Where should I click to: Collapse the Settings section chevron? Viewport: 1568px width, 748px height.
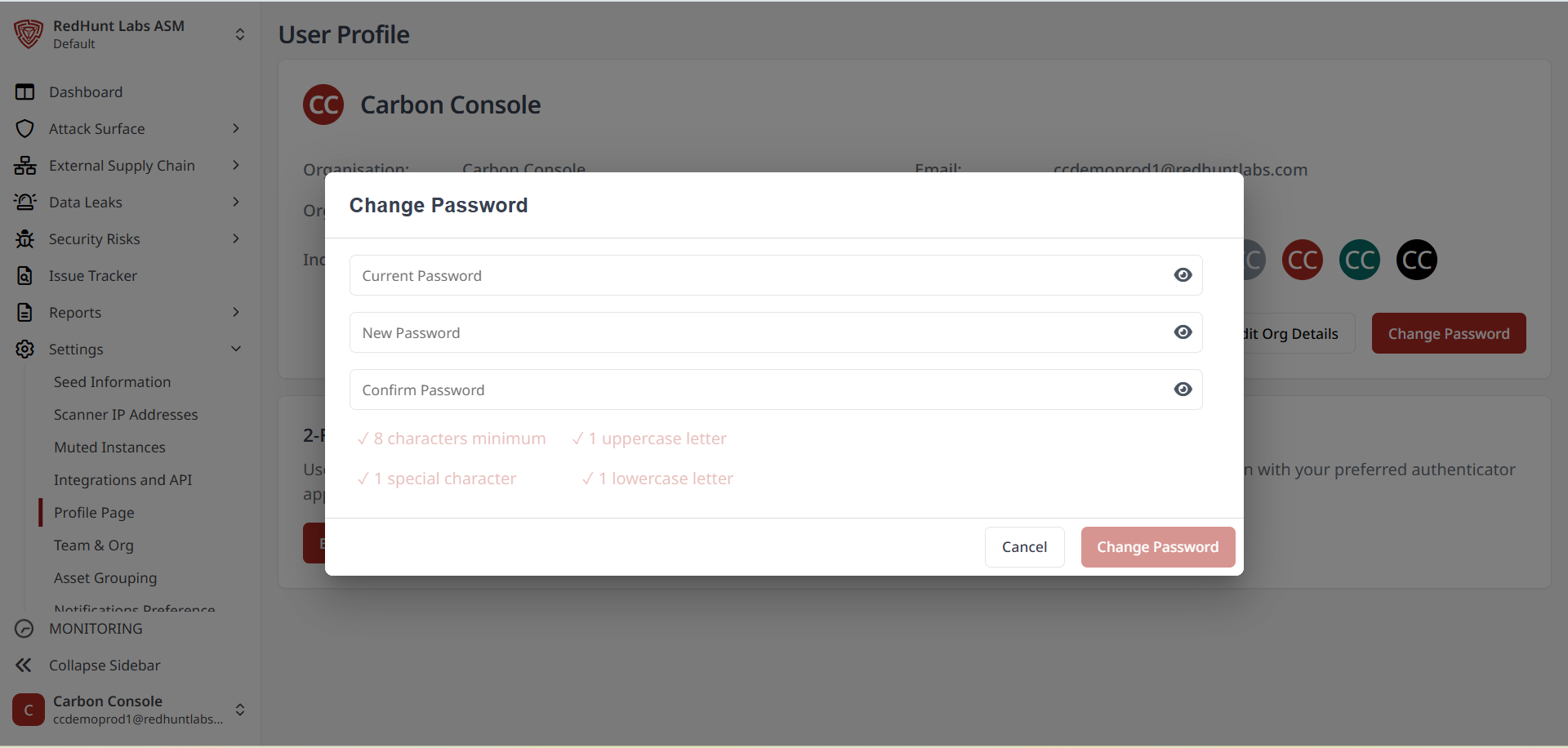coord(236,349)
